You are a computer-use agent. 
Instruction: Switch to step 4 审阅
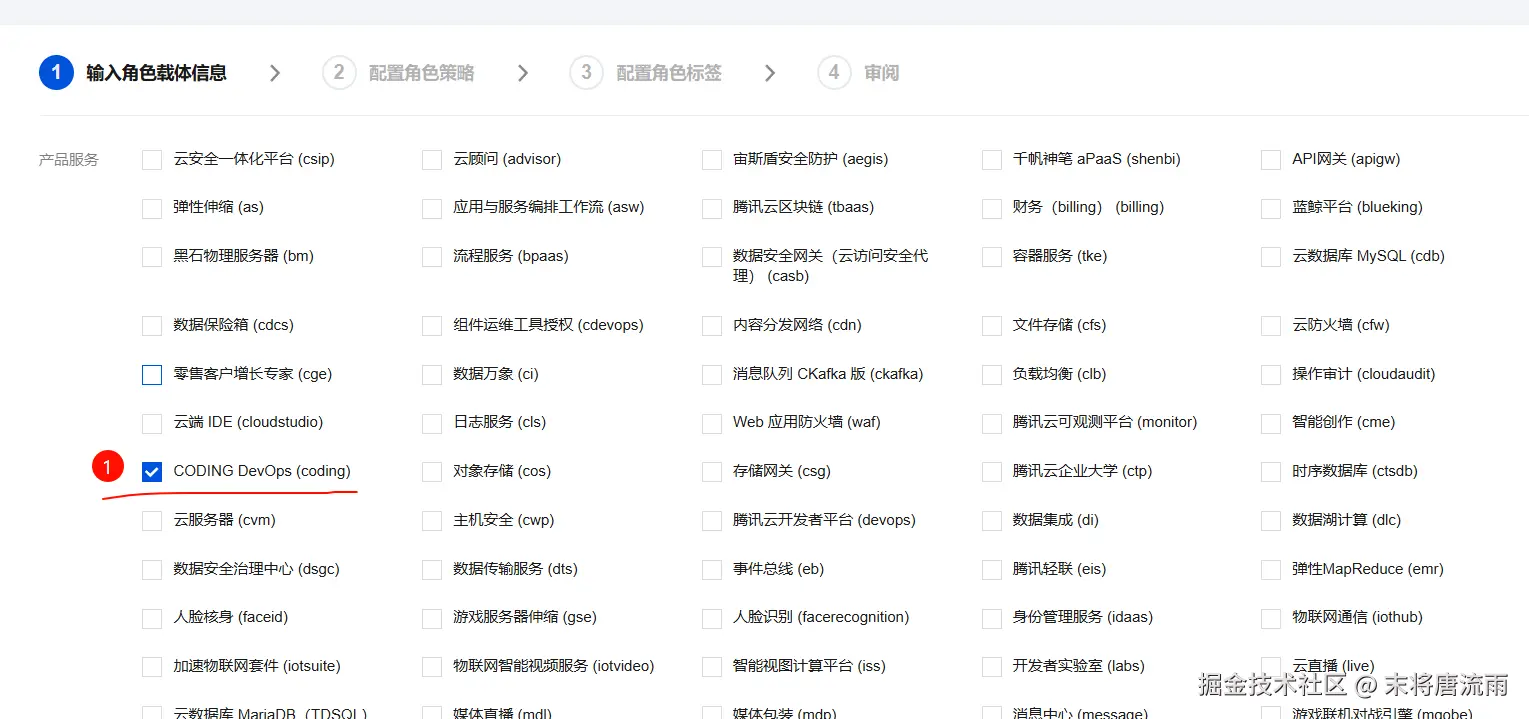pyautogui.click(x=858, y=73)
